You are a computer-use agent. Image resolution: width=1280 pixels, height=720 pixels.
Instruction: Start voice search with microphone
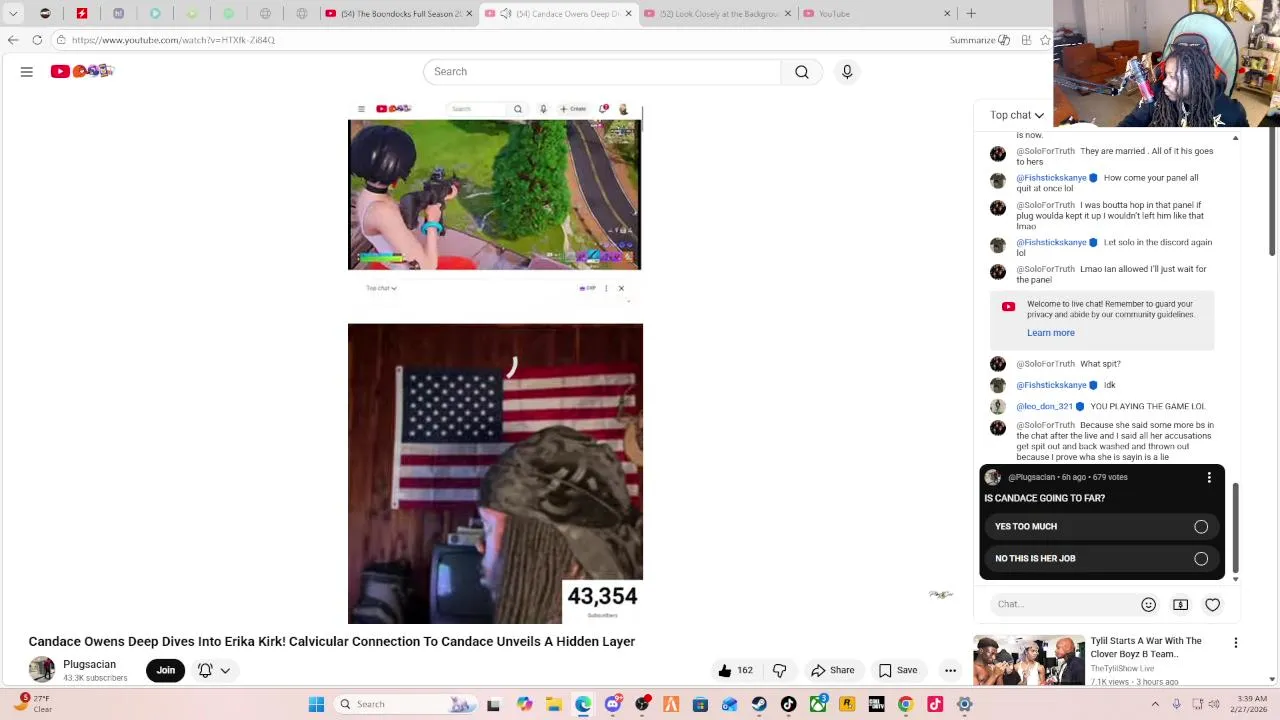coord(847,72)
